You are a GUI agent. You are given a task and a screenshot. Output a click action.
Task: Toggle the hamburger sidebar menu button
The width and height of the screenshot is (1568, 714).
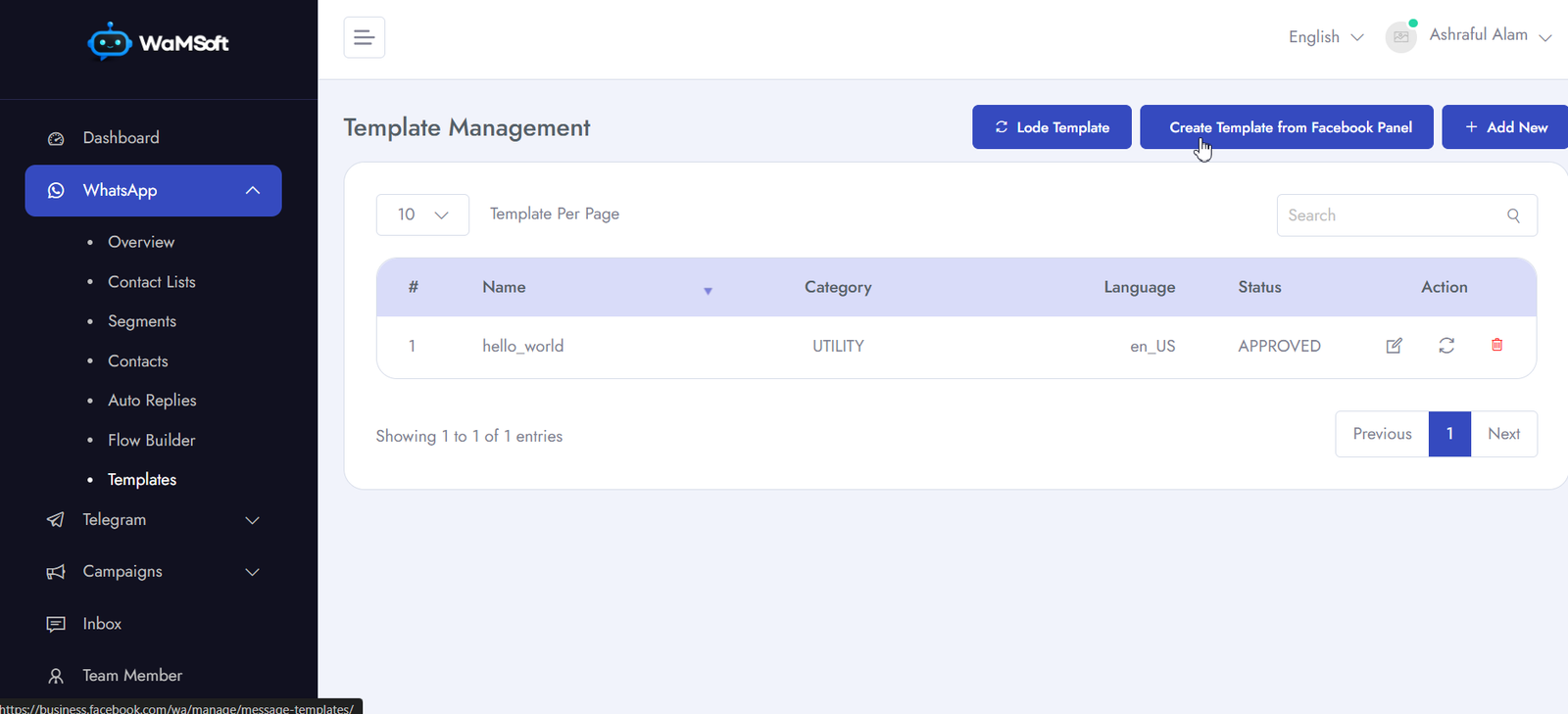point(365,37)
